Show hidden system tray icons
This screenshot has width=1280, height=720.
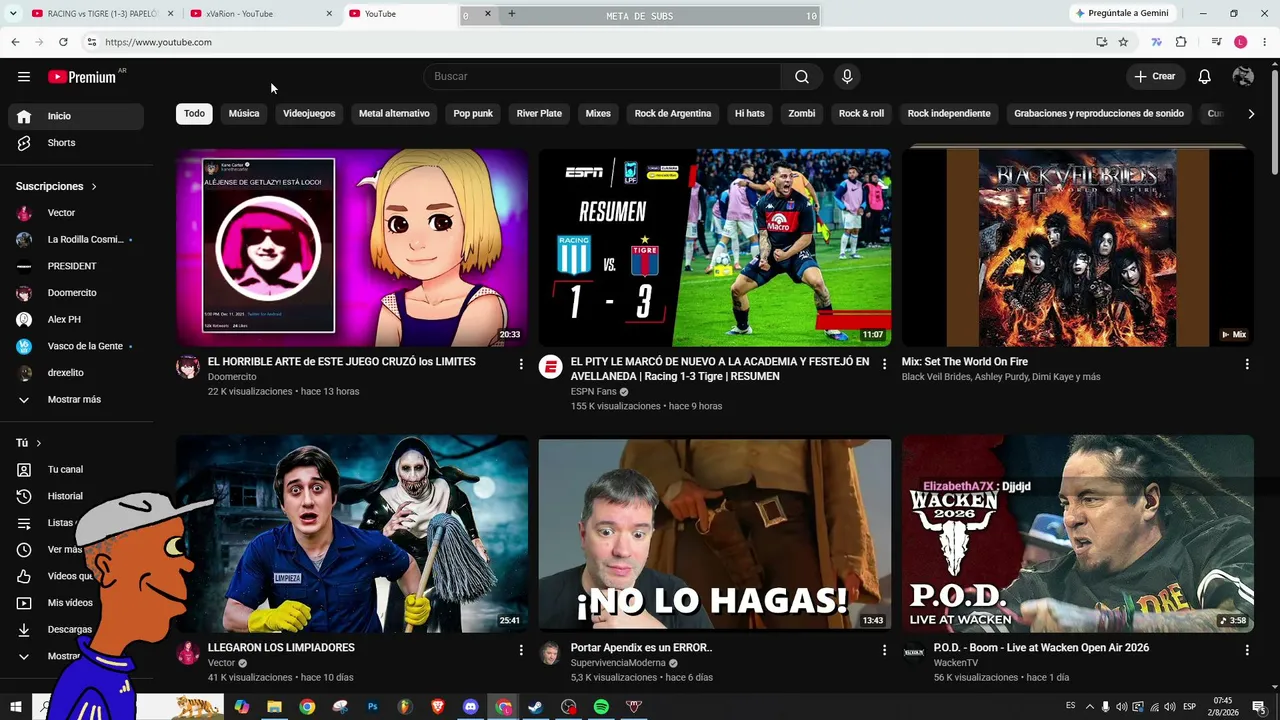[x=1090, y=707]
